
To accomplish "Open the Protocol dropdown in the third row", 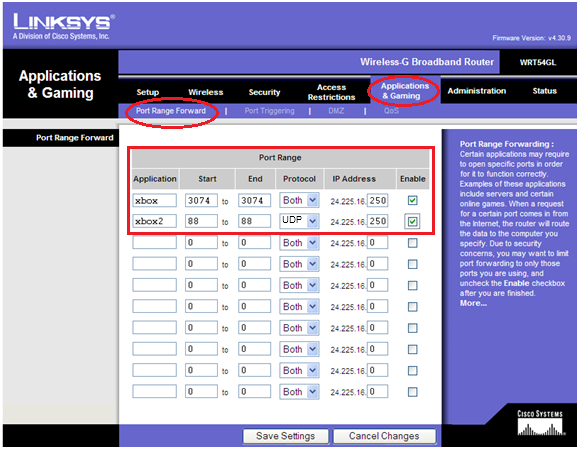I will [x=299, y=243].
